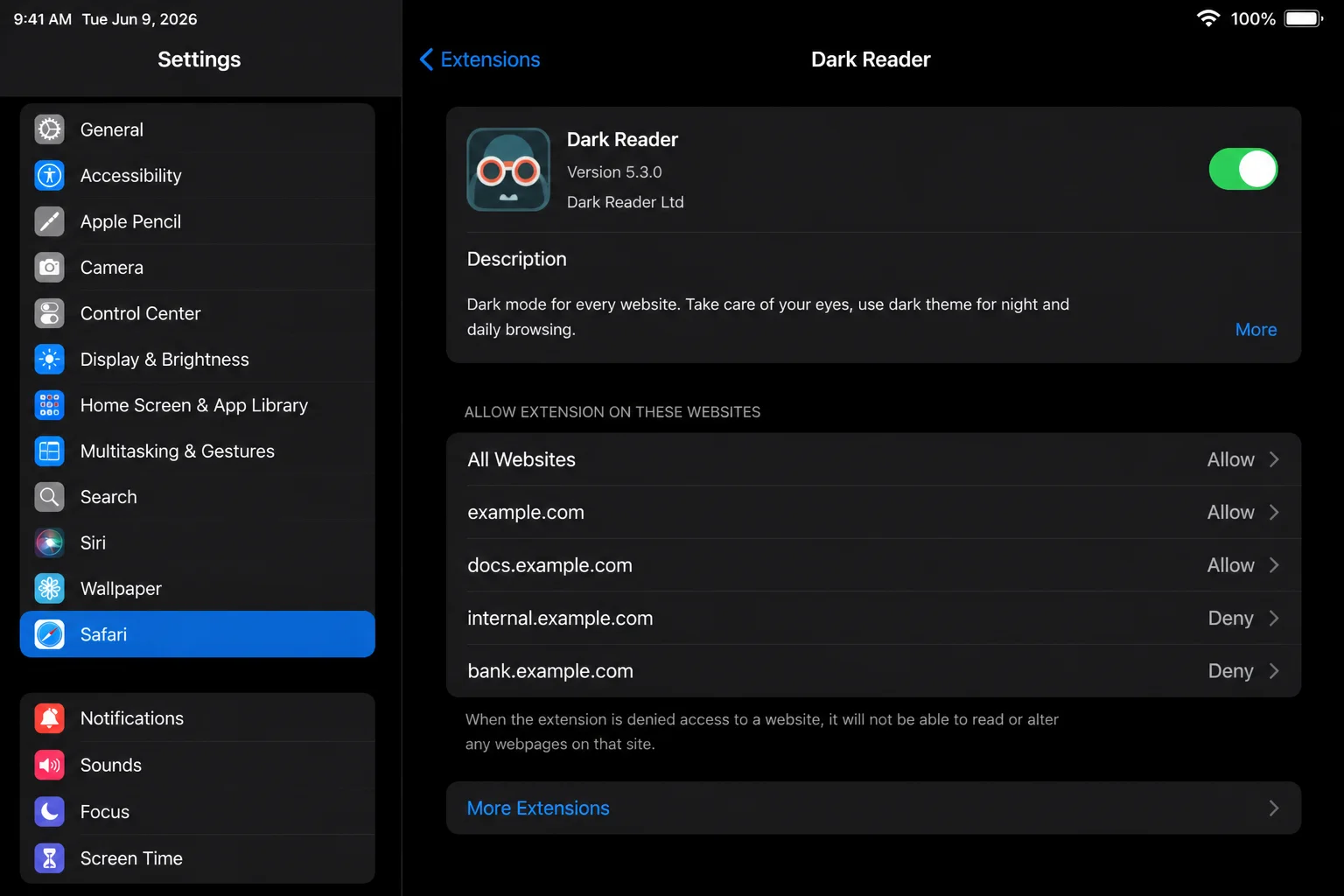Tap the Control Center icon
This screenshot has height=896, width=1344.
pyautogui.click(x=50, y=313)
